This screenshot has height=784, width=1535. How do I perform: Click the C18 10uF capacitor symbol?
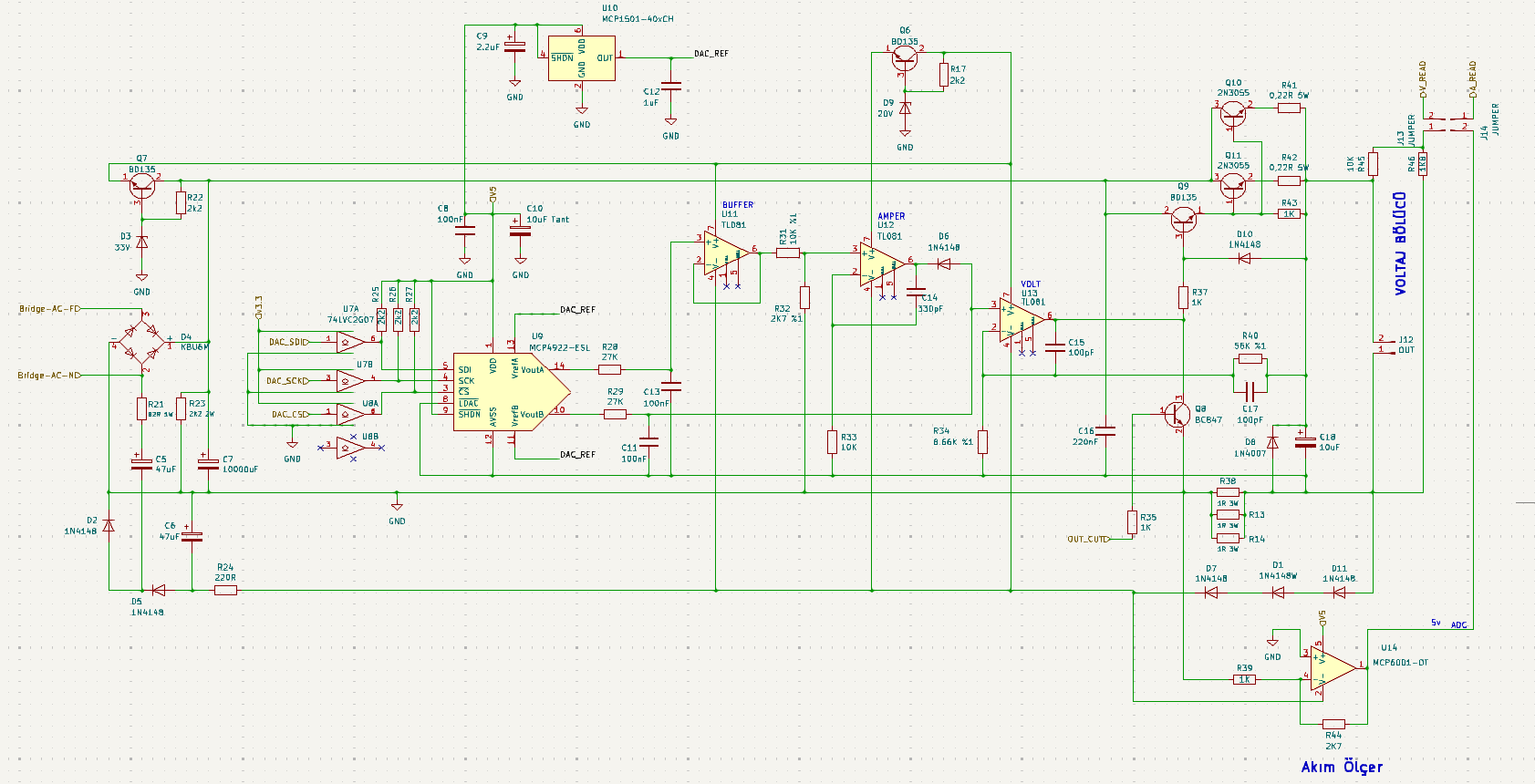pos(1305,441)
